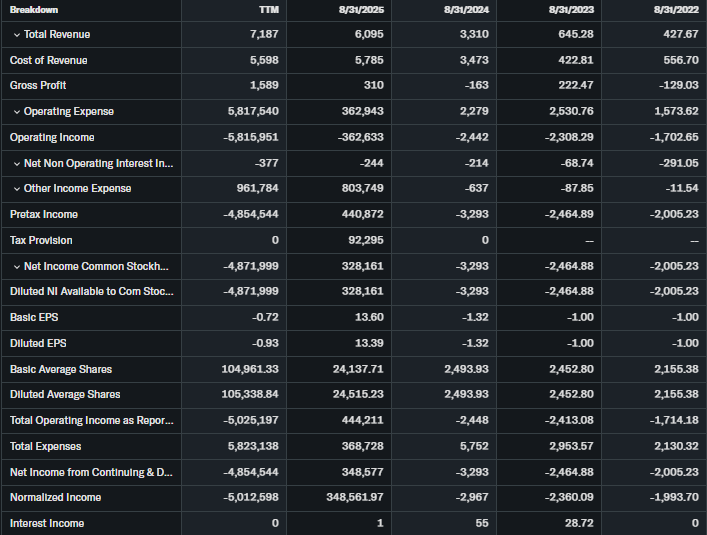Select the Pretax Income row label
Viewport: 707px width, 535px height.
coord(44,215)
